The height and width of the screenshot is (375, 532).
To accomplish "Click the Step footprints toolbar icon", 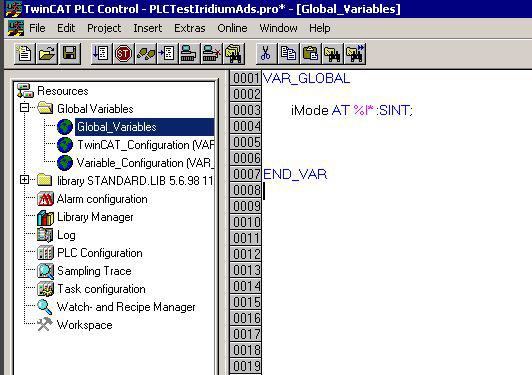I will pyautogui.click(x=145, y=53).
